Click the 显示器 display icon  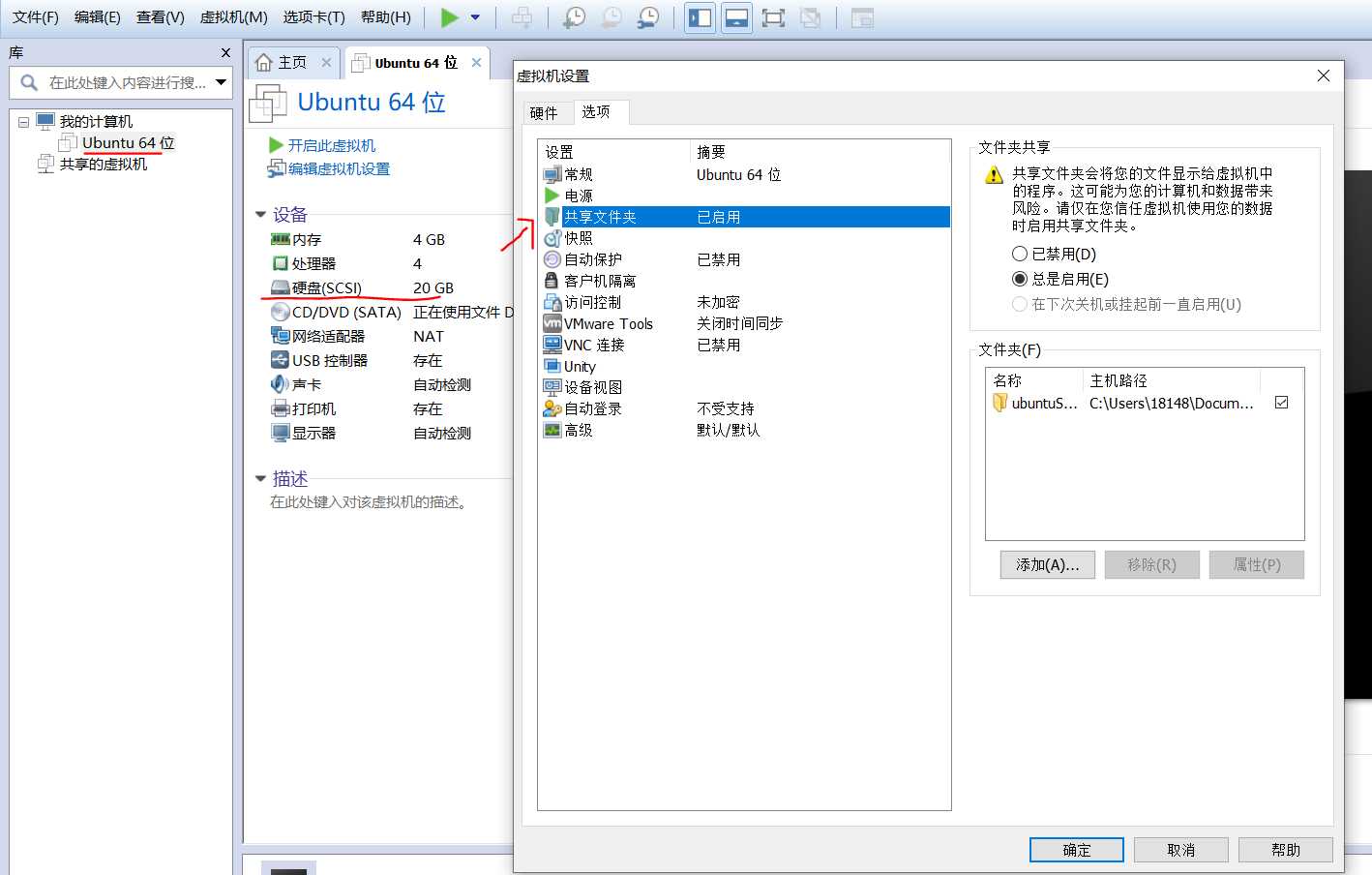pos(281,433)
